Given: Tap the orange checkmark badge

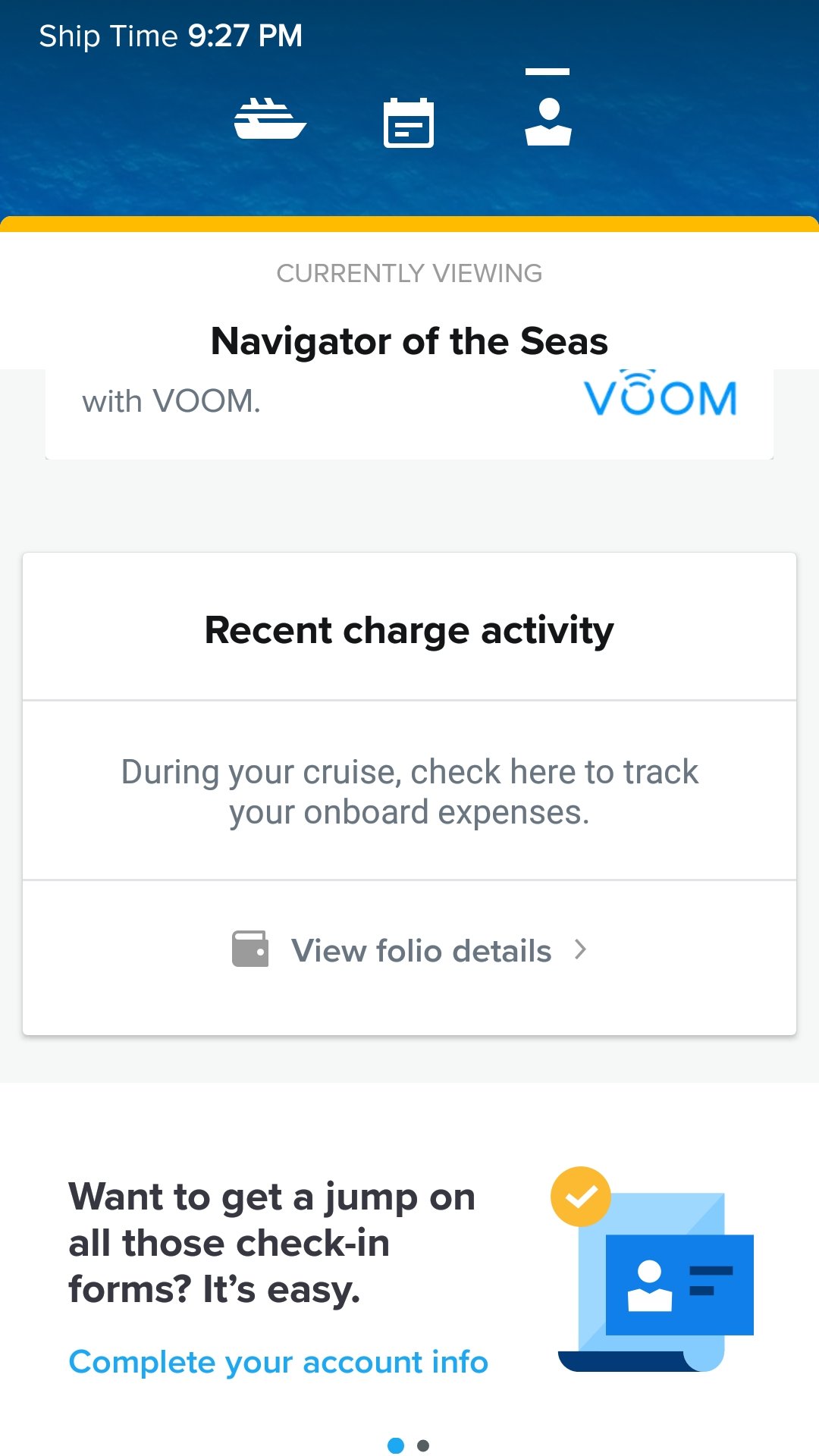Looking at the screenshot, I should [581, 1197].
